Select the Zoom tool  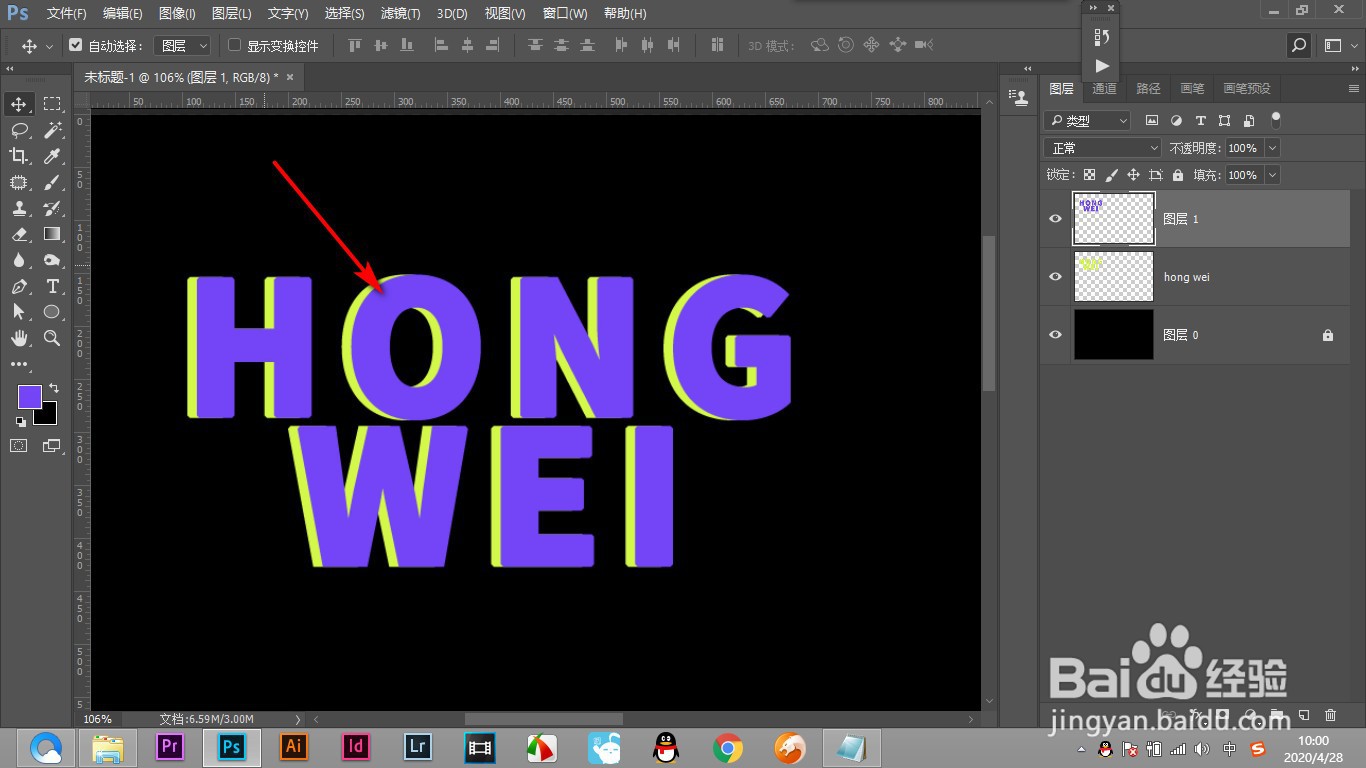tap(52, 338)
